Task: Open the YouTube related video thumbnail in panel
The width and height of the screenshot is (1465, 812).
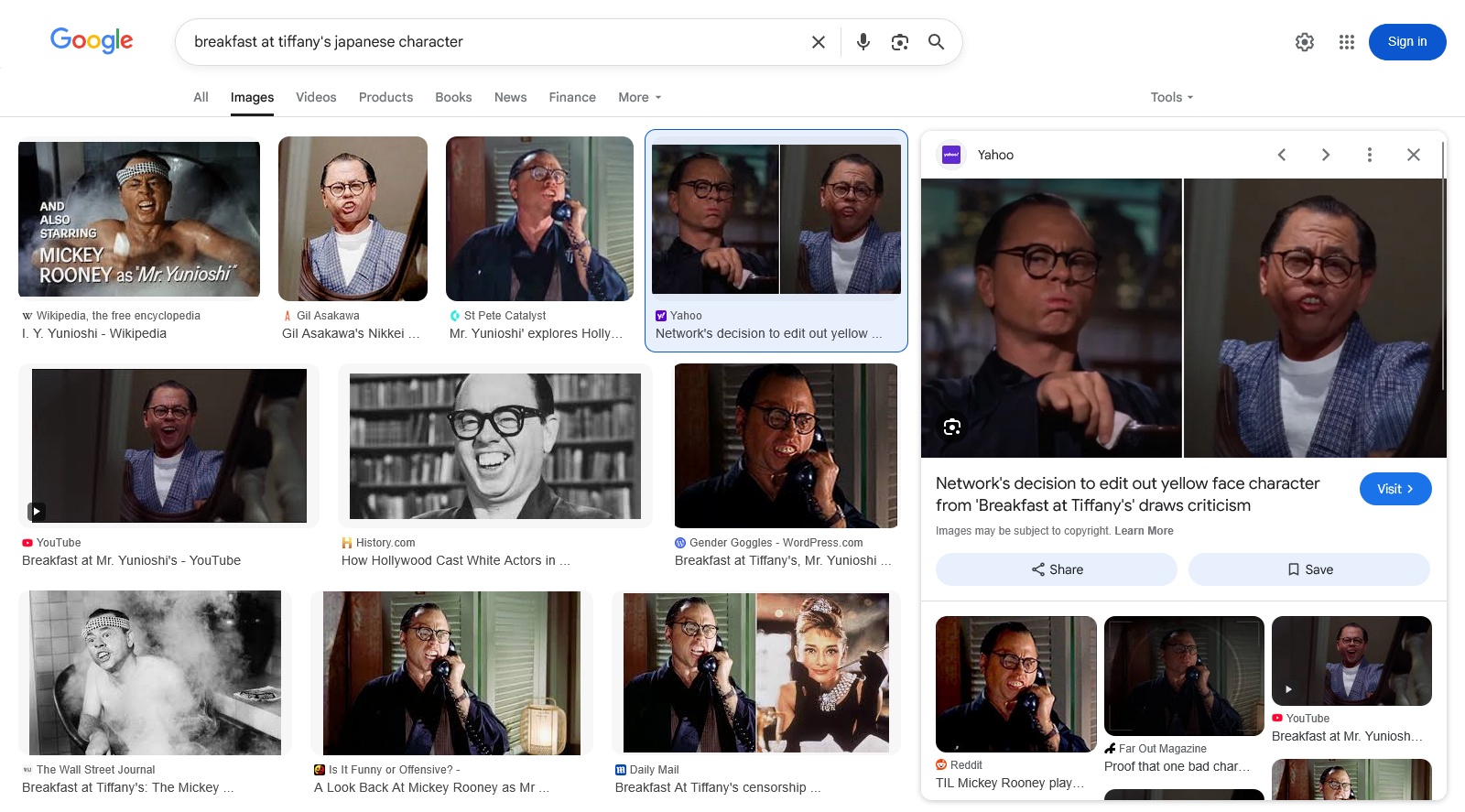Action: point(1351,661)
